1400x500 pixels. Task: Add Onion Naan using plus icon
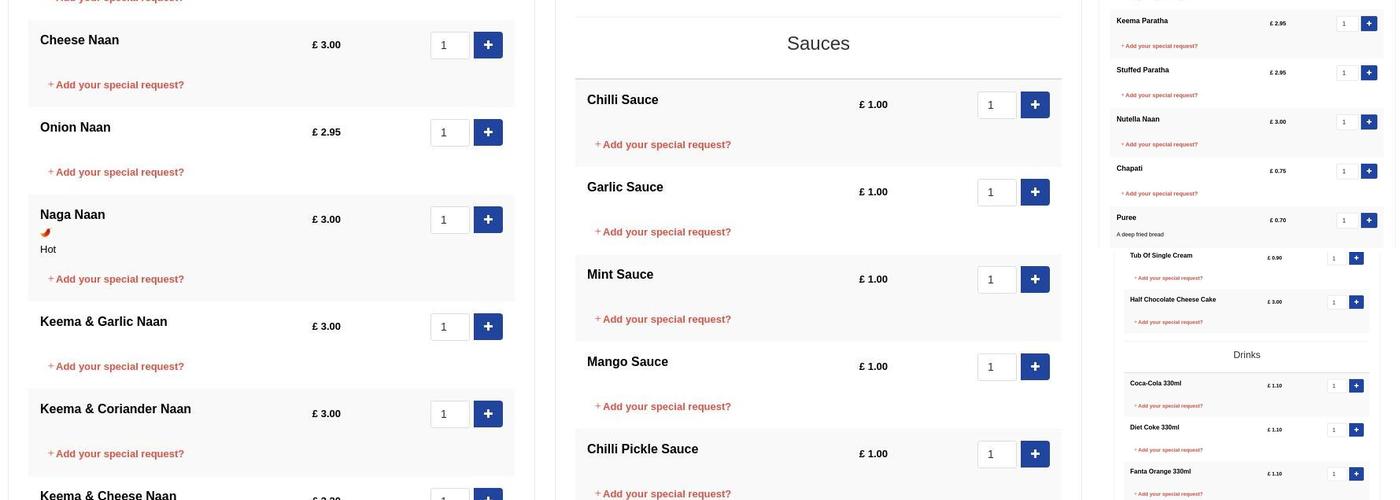pyautogui.click(x=488, y=132)
